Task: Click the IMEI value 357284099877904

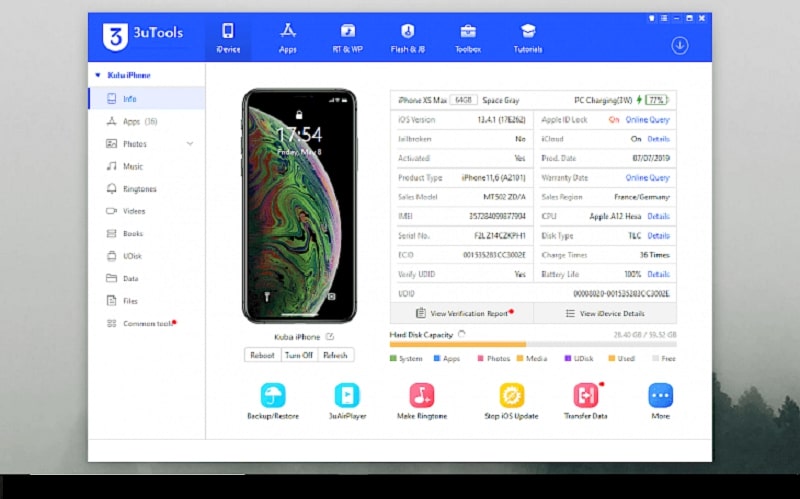Action: tap(497, 216)
